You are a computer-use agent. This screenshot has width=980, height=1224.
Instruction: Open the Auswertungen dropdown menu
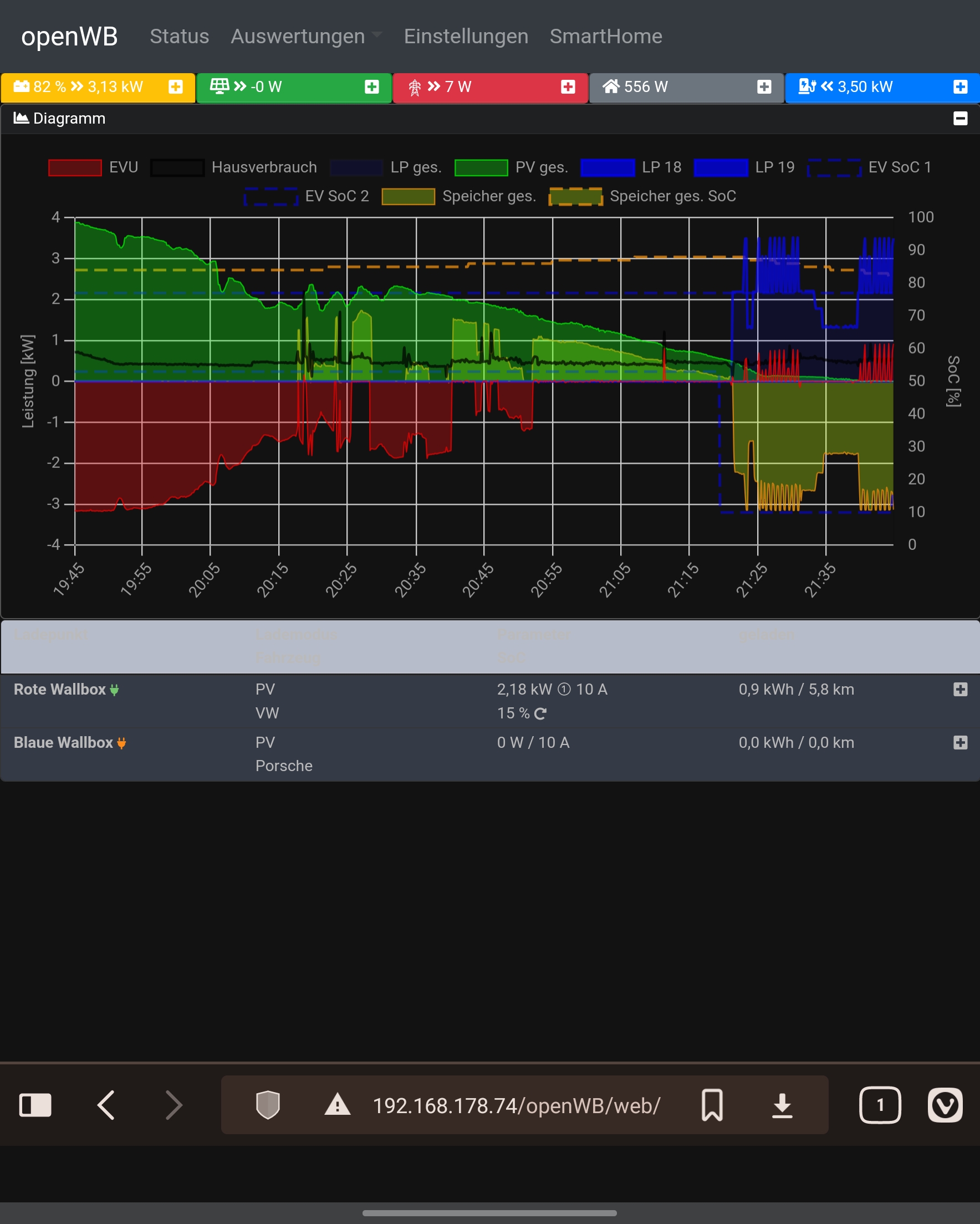click(x=305, y=37)
